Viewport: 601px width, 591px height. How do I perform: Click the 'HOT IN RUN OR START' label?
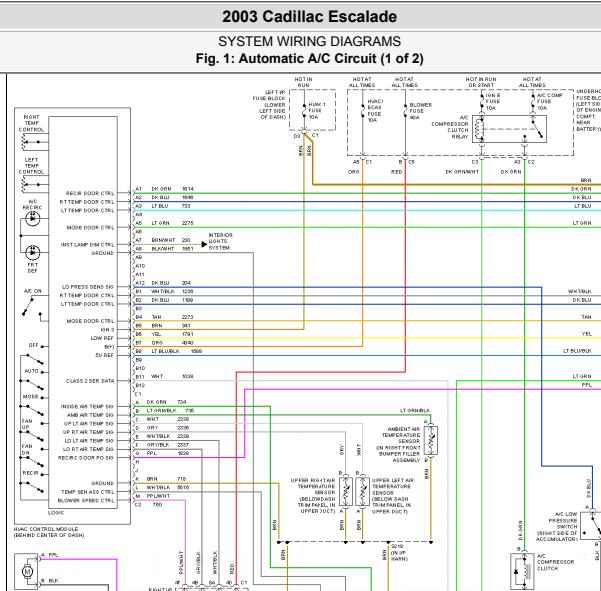pos(481,82)
